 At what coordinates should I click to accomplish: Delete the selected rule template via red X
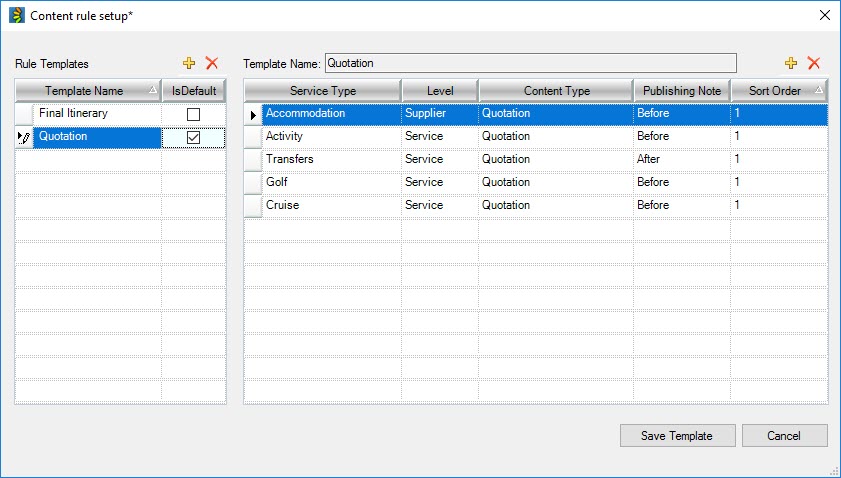point(211,63)
